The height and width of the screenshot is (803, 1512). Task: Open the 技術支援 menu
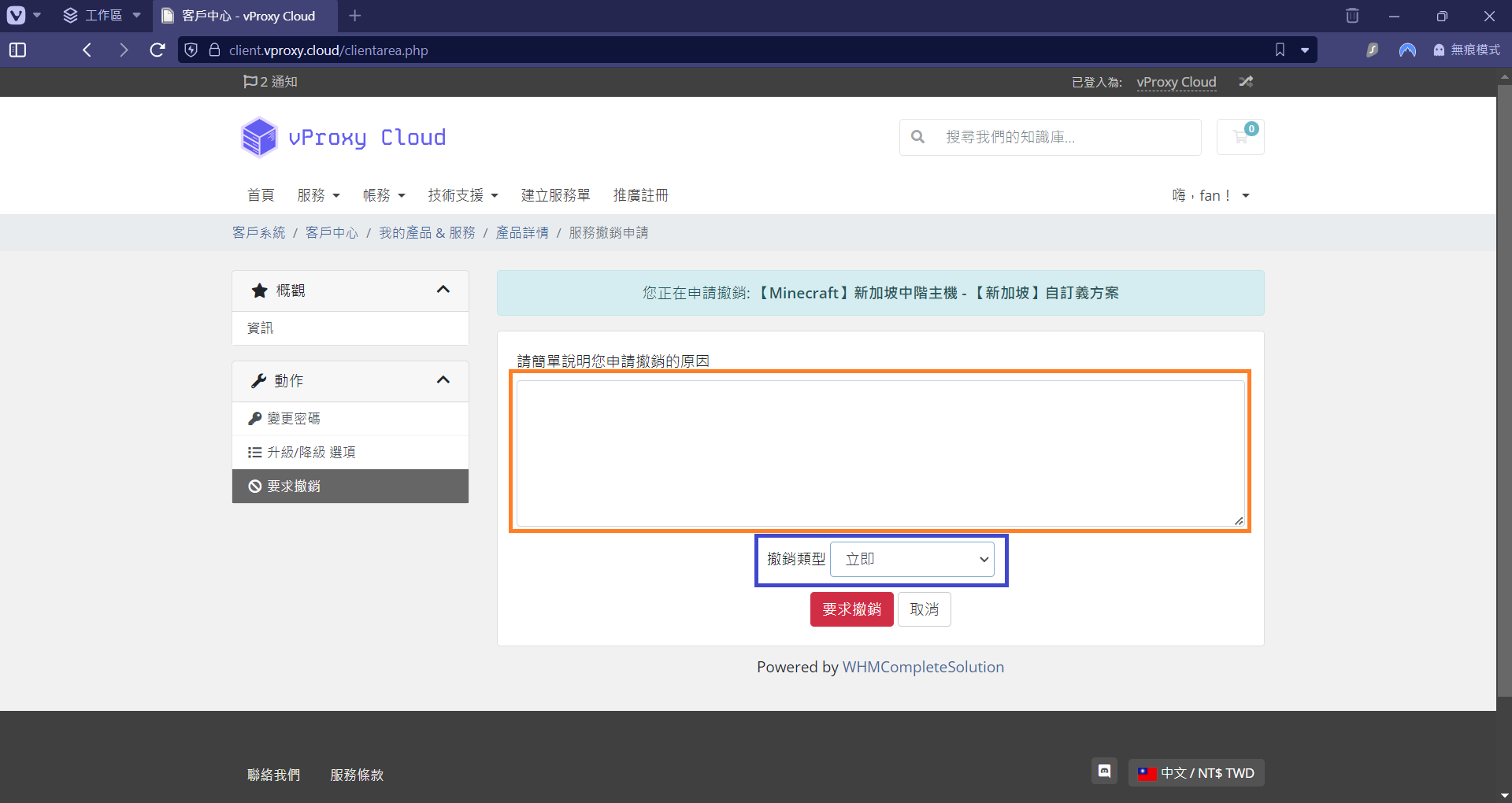[x=462, y=195]
